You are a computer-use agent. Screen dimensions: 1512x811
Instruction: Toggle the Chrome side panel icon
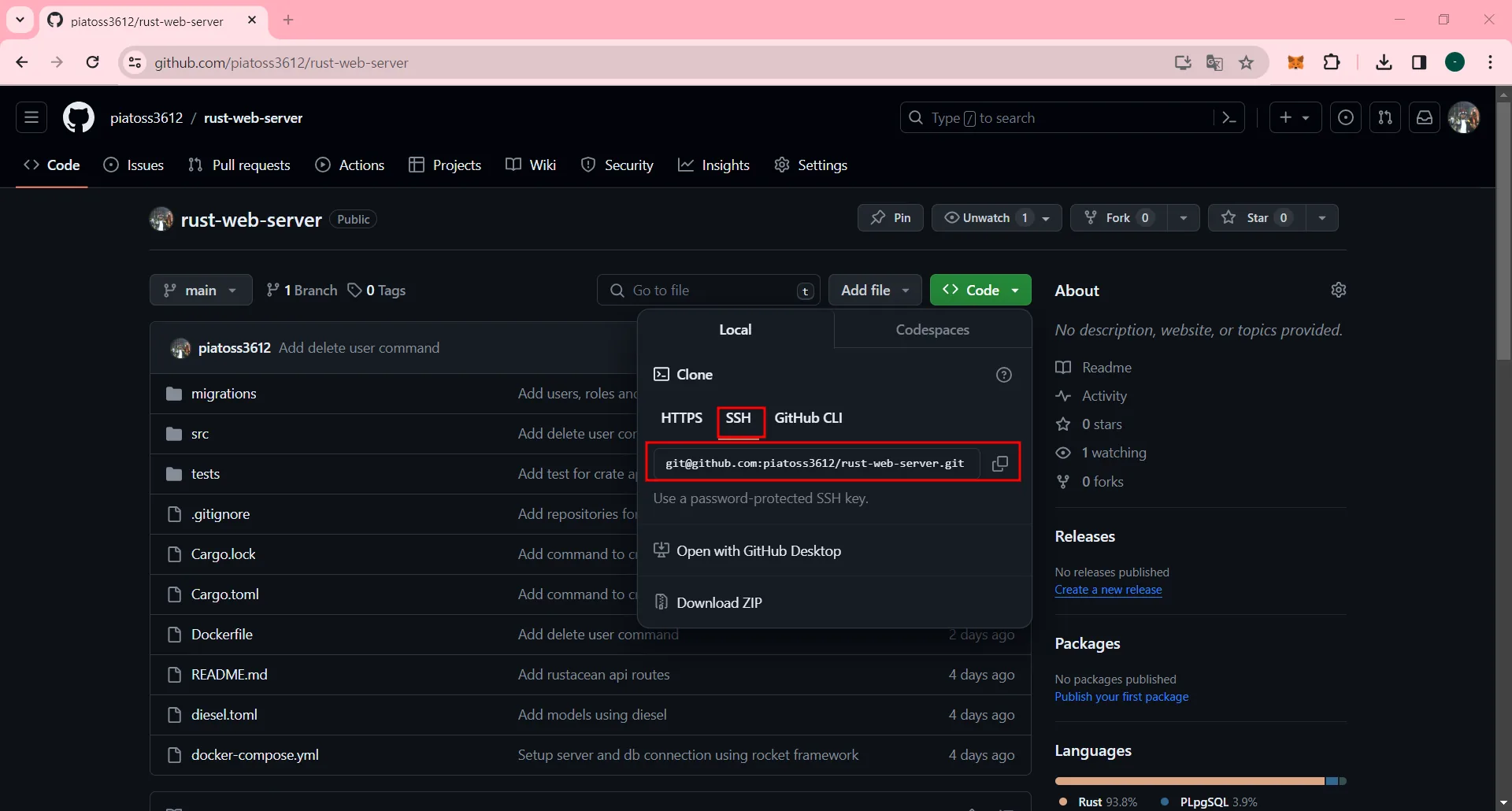[1419, 63]
